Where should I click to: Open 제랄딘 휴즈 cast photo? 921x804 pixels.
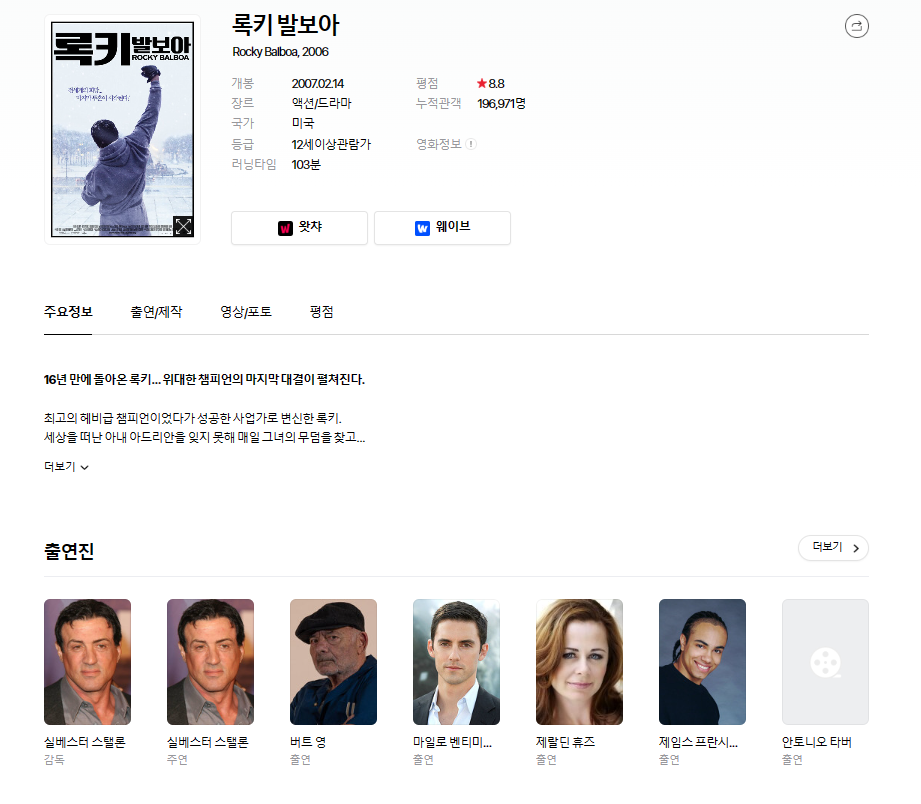pos(579,661)
